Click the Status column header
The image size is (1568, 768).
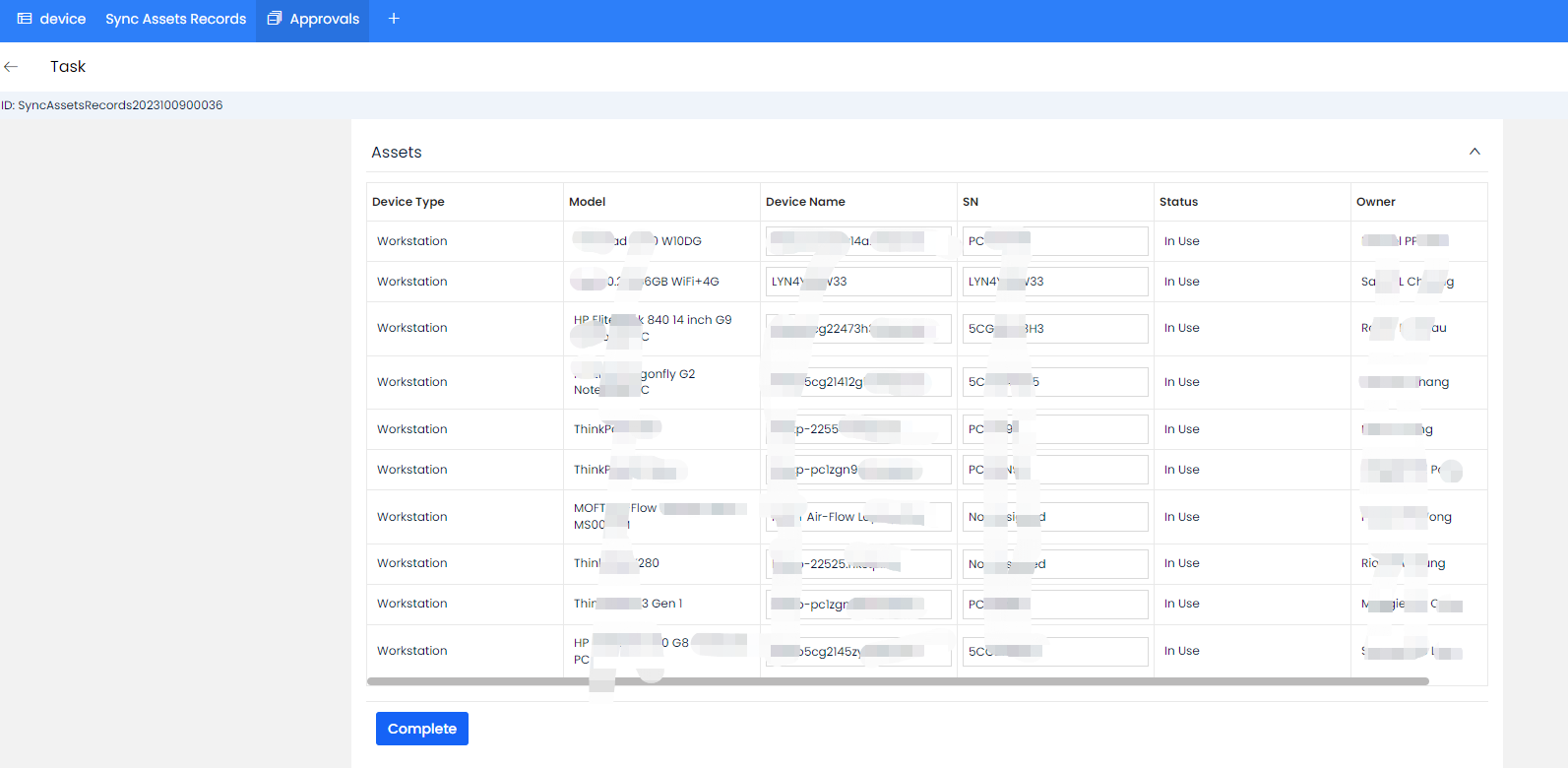(1178, 202)
